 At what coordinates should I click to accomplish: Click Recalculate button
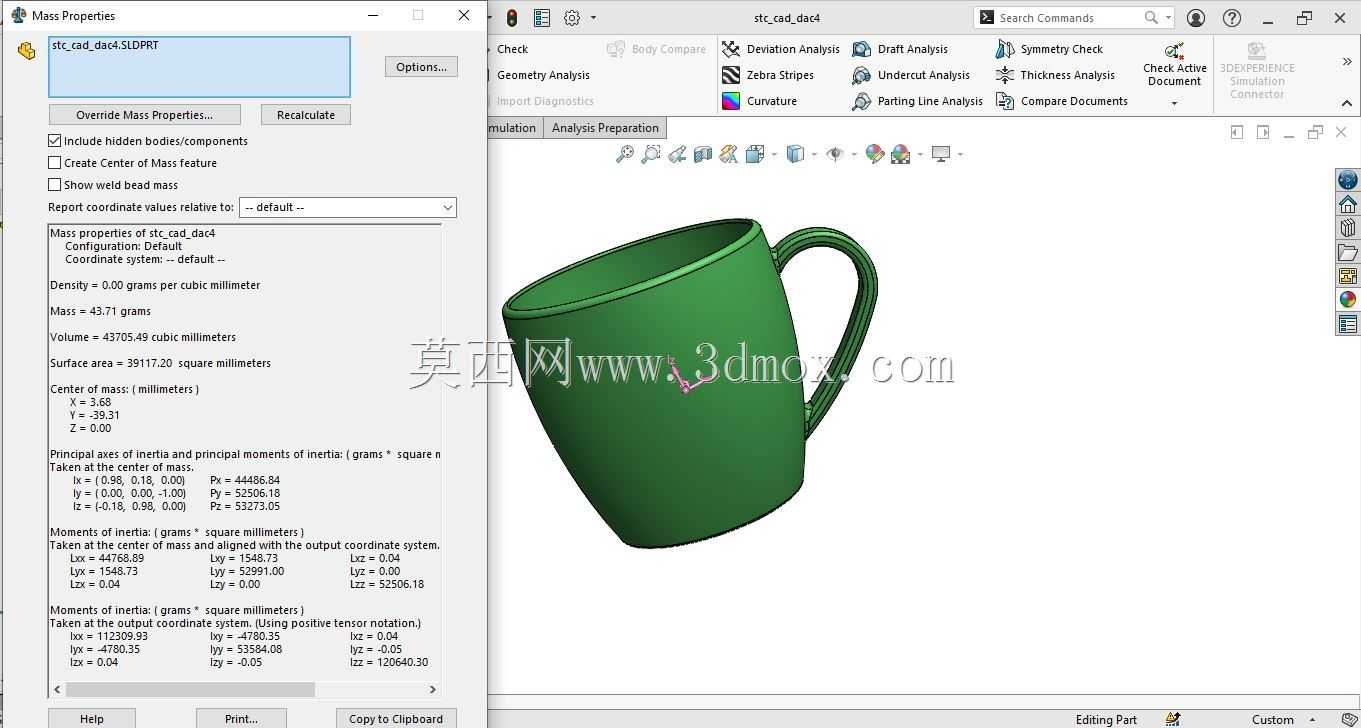(305, 115)
